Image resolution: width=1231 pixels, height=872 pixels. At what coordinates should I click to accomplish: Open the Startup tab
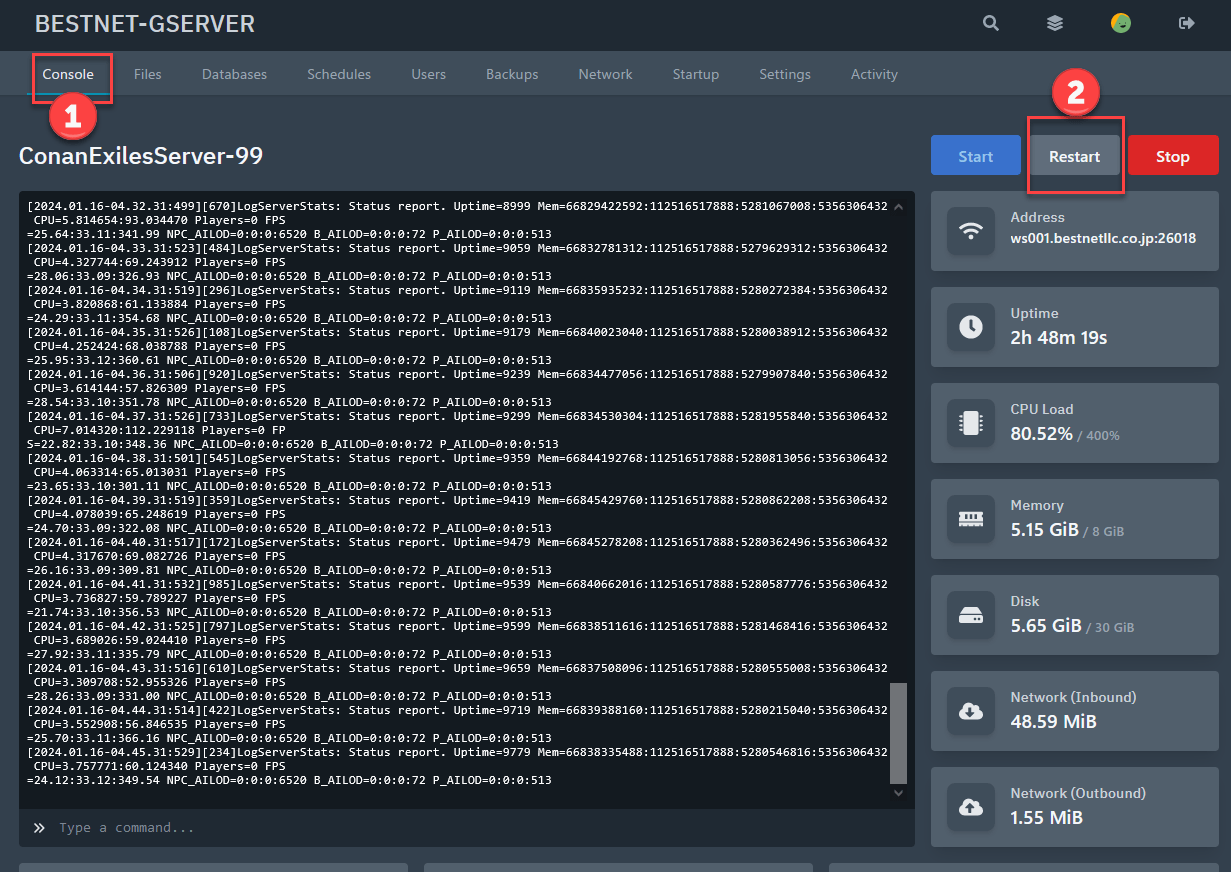pos(696,74)
